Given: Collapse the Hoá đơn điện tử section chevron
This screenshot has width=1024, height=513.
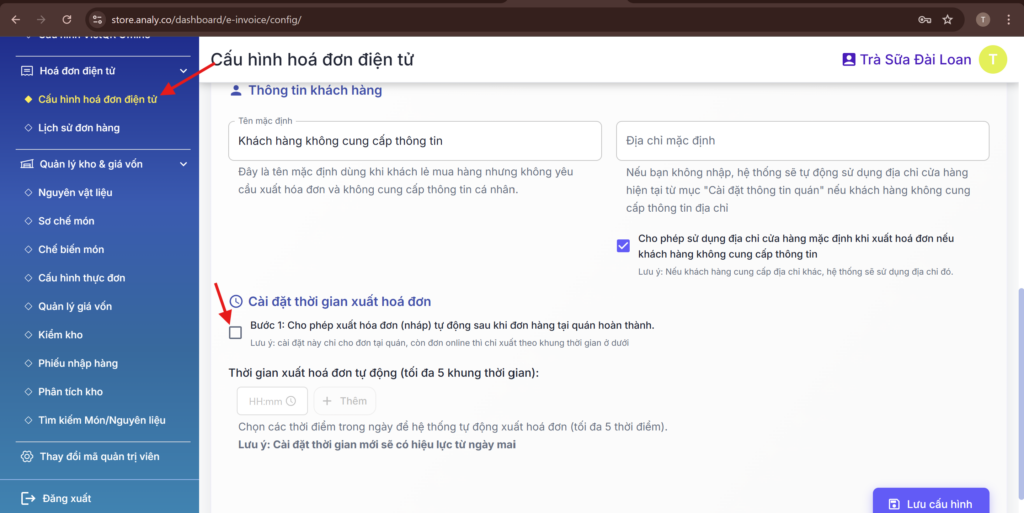Looking at the screenshot, I should 184,71.
